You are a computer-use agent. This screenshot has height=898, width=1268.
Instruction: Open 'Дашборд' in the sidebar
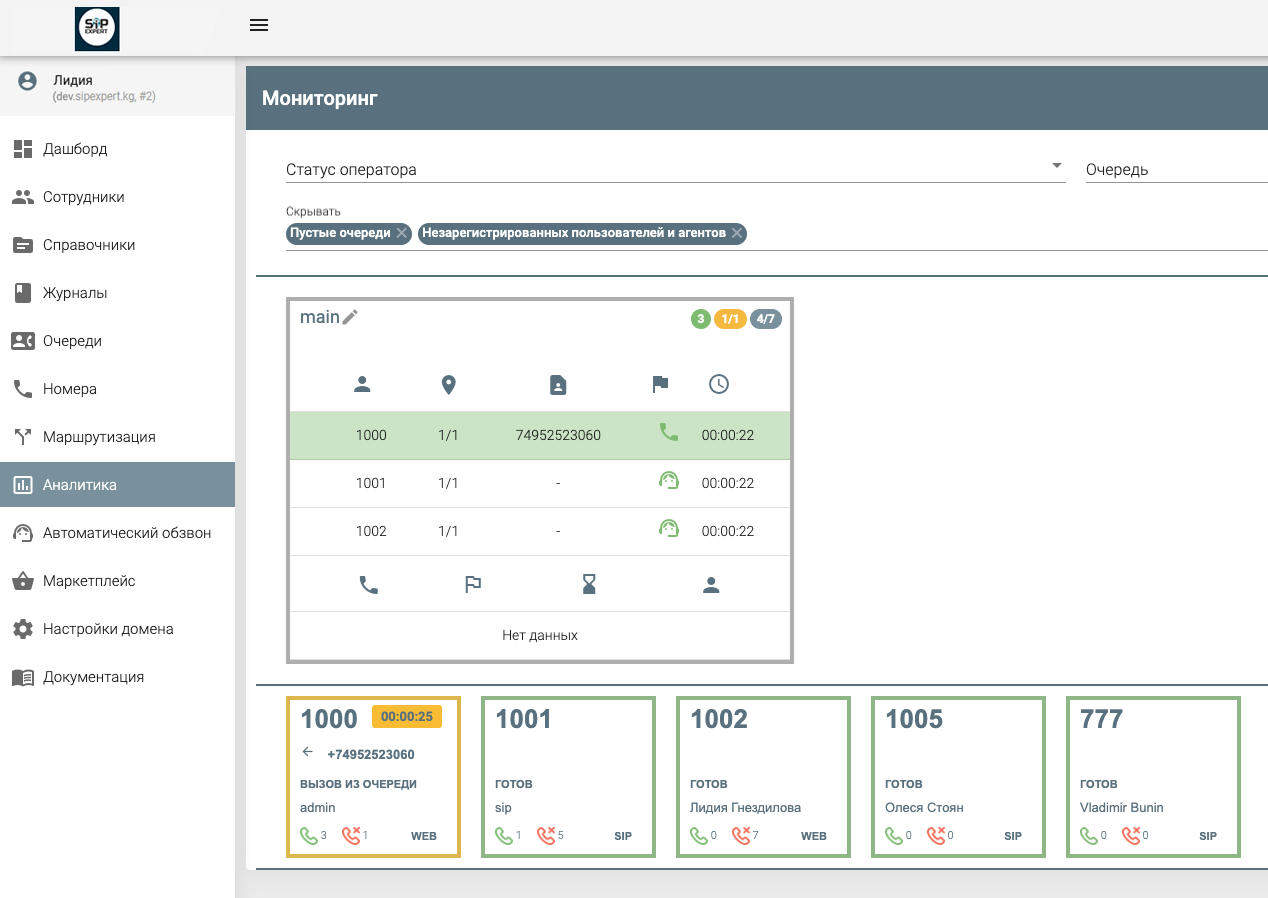[75, 149]
